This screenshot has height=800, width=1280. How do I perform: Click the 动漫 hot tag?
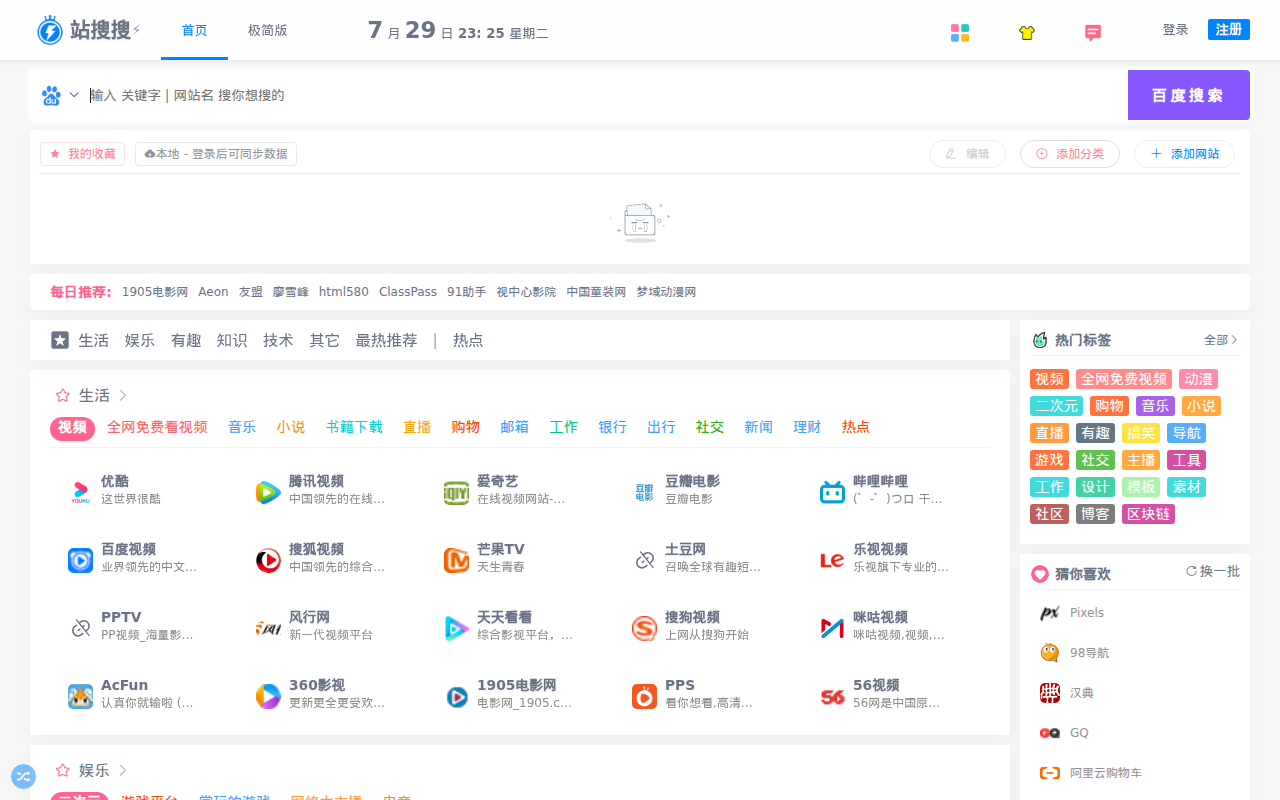1198,379
